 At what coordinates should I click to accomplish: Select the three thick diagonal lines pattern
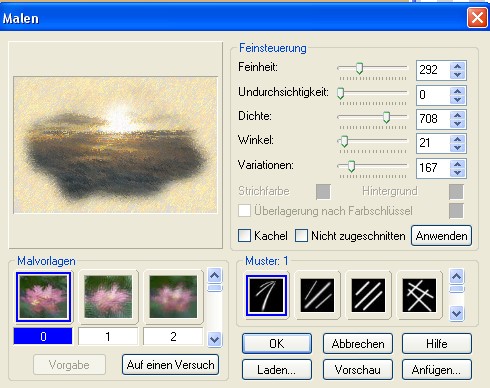[x=368, y=295]
